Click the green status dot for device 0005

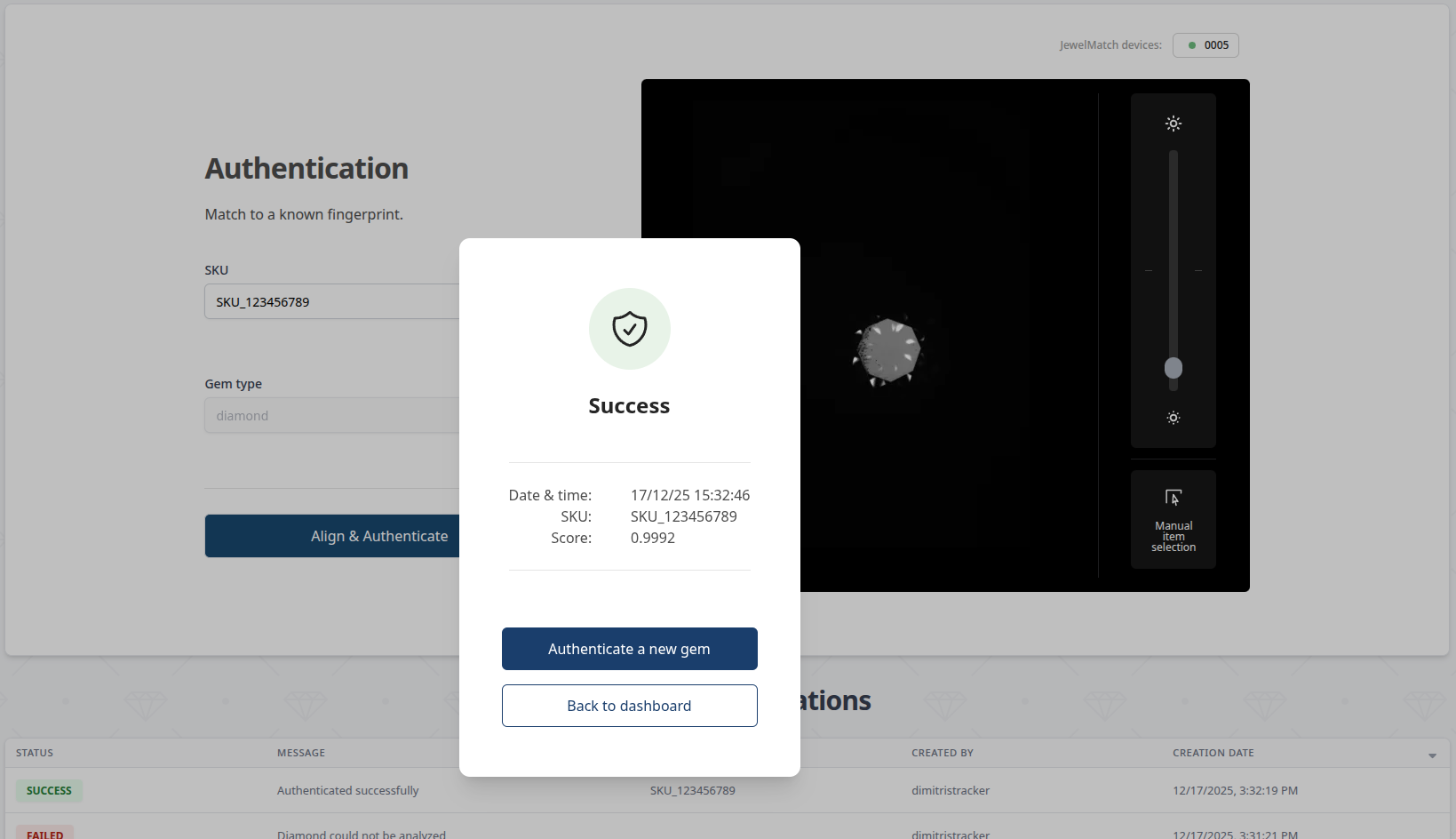[1192, 45]
